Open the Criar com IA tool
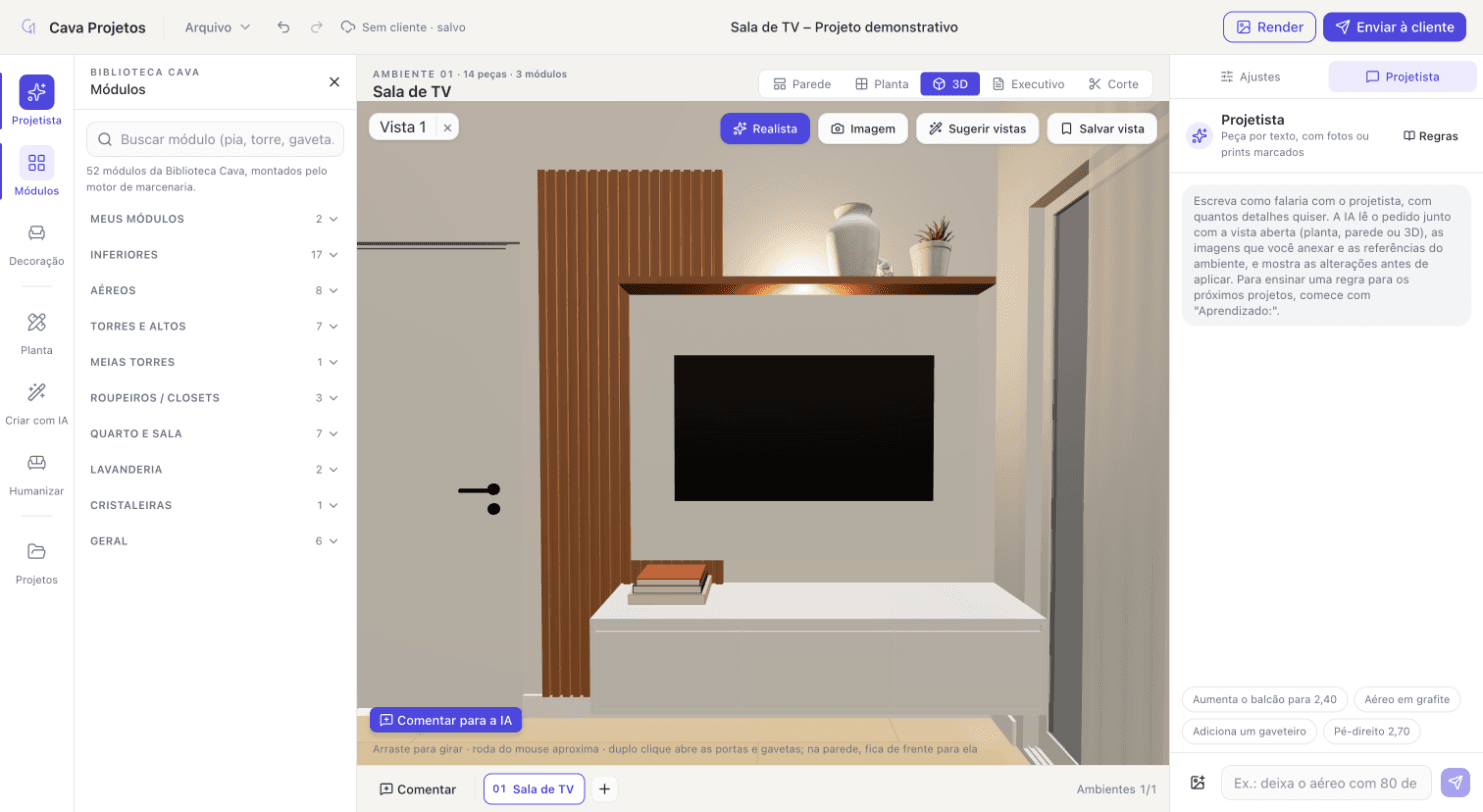Viewport: 1483px width, 812px height. coord(36,402)
